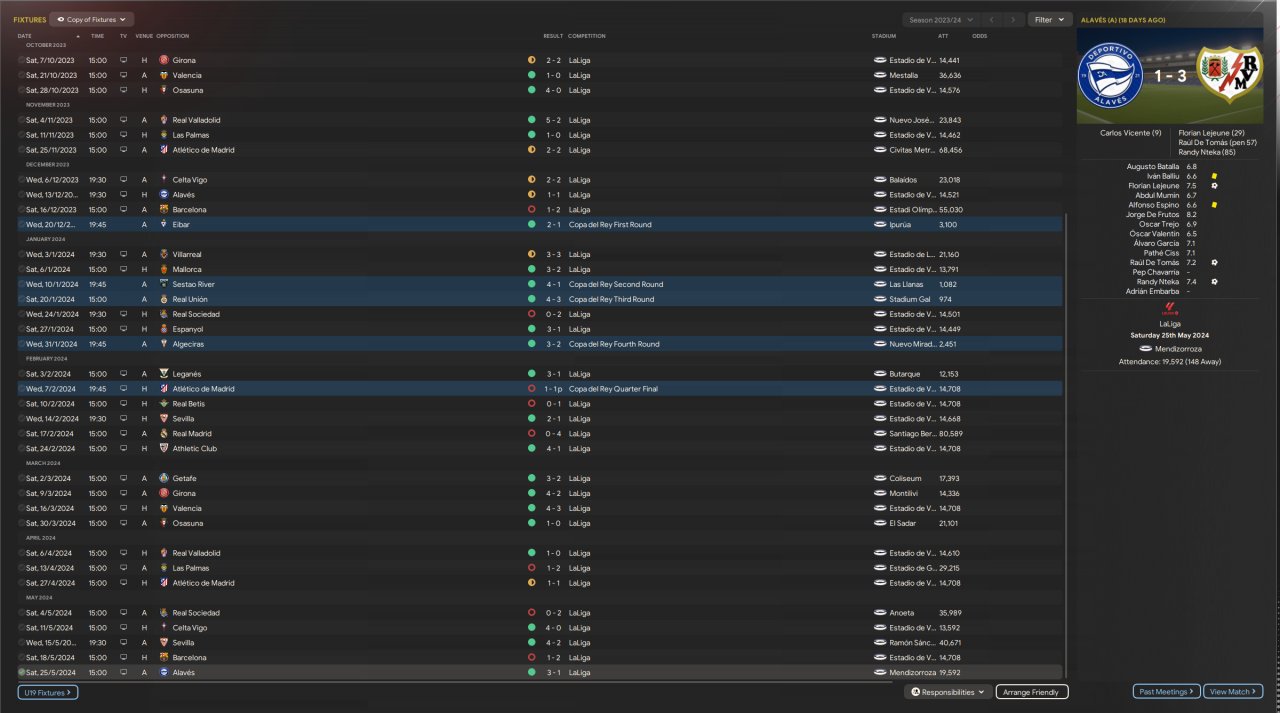
Task: Select the radio circle for Wed, 3/1/2024 row
Action: point(21,254)
